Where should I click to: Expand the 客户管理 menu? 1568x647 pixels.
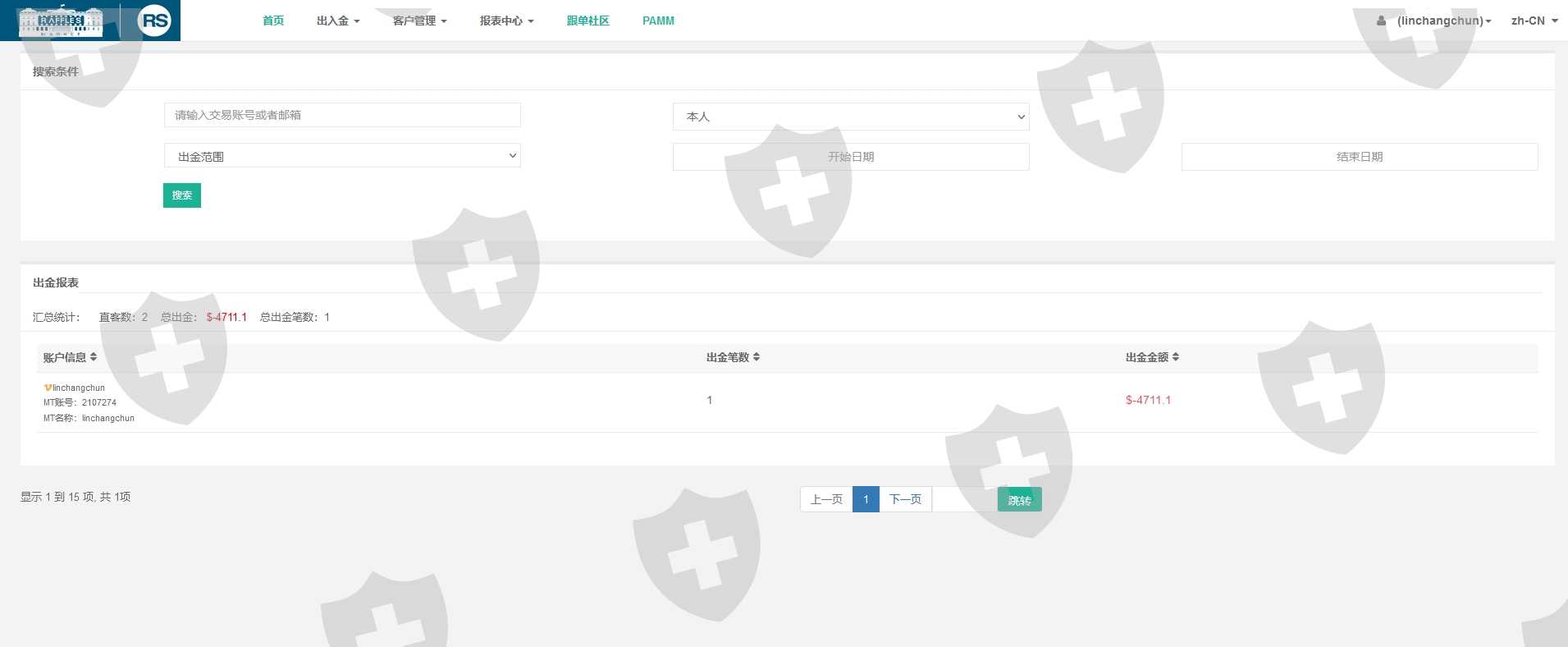(419, 21)
